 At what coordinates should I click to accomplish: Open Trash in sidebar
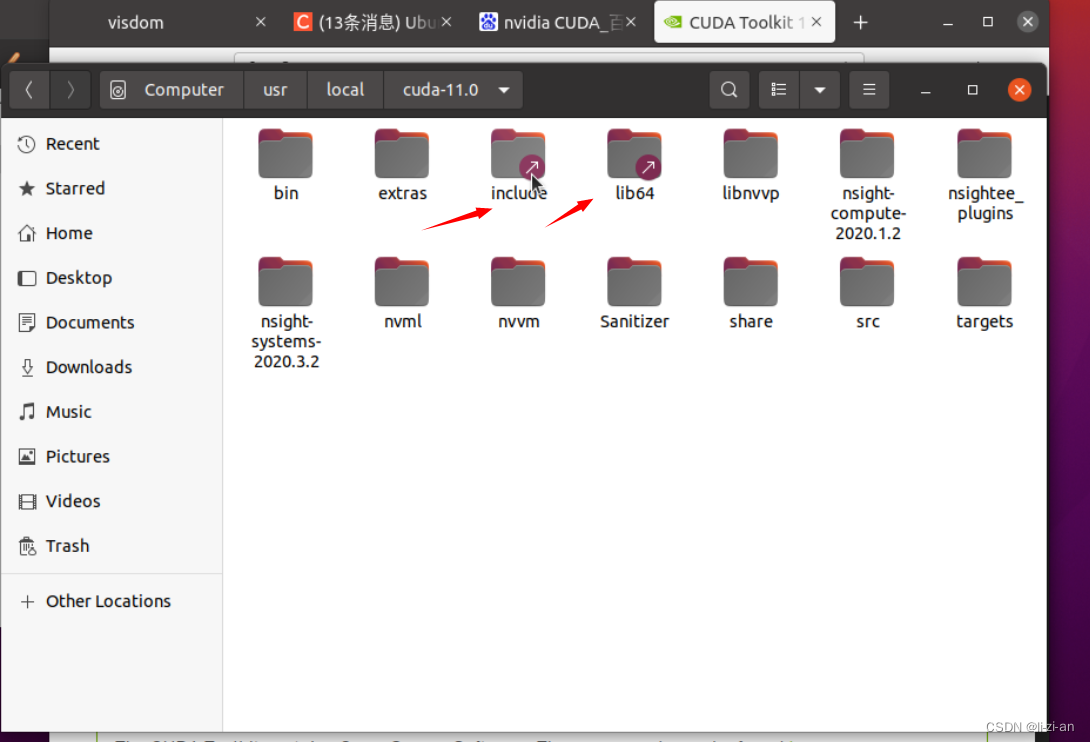[x=112, y=546]
